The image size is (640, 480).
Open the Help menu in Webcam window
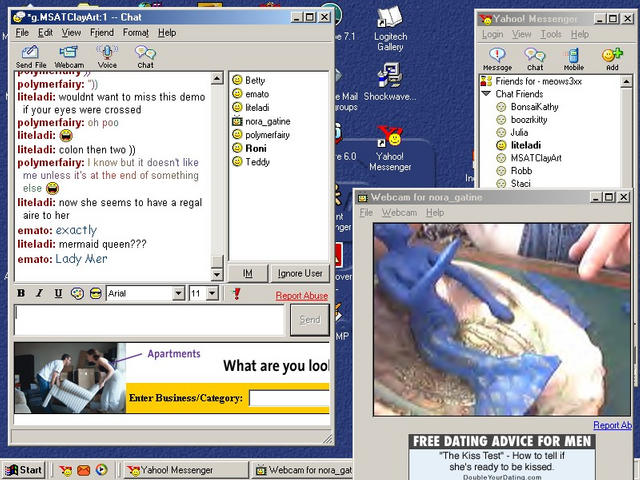click(435, 213)
